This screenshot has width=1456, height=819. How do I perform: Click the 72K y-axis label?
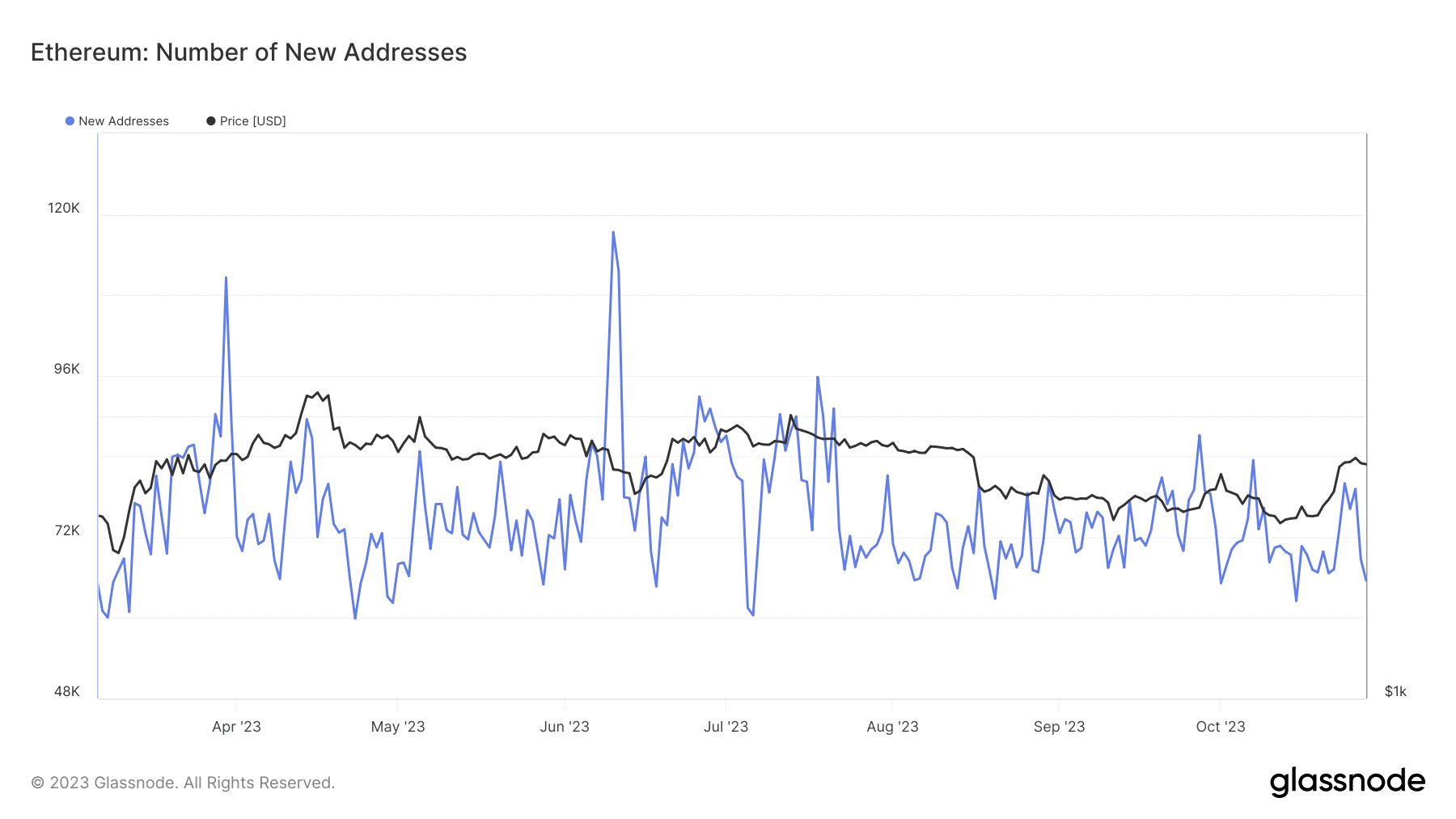pos(67,530)
